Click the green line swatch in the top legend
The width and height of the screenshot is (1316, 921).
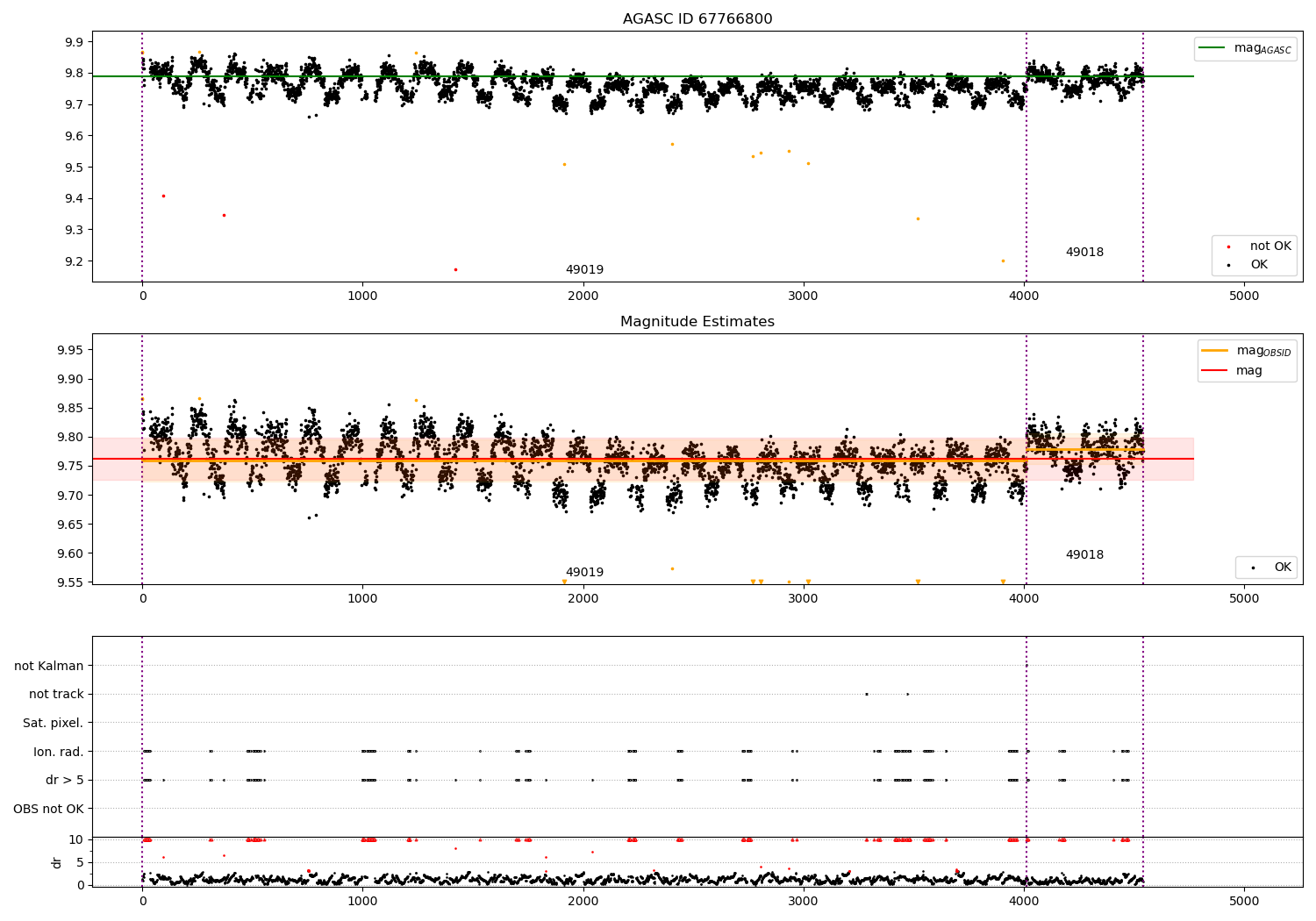[1212, 48]
